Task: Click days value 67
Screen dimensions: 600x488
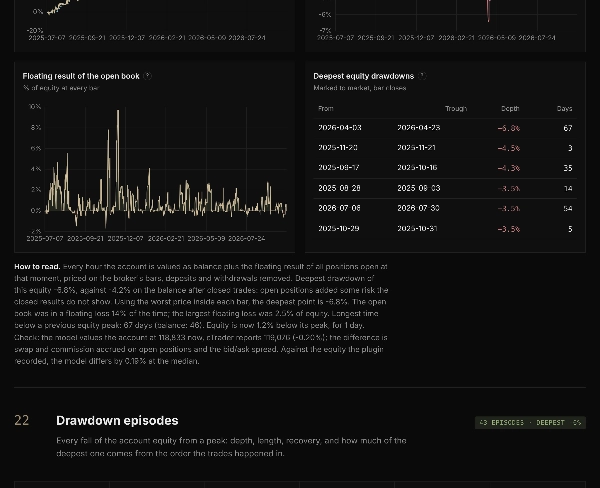Action: [x=568, y=128]
